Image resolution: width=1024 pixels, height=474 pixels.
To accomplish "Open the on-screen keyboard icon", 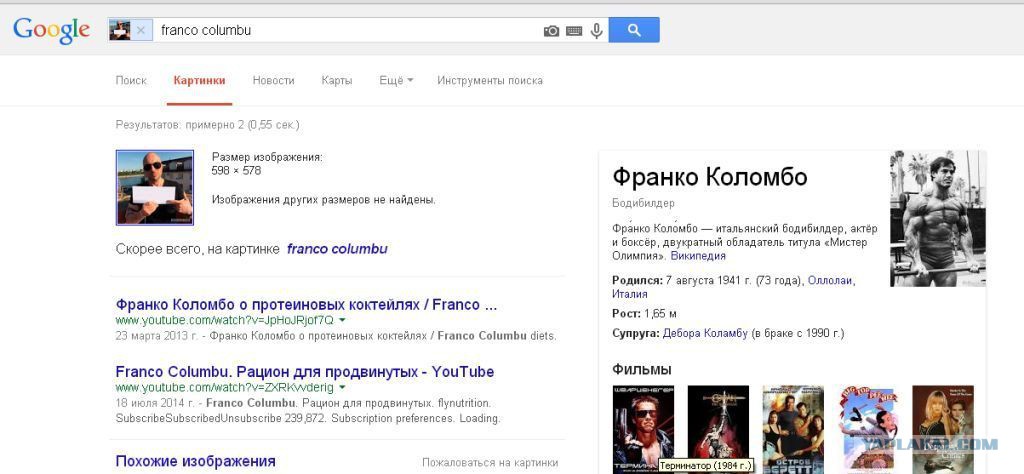I will coord(574,31).
